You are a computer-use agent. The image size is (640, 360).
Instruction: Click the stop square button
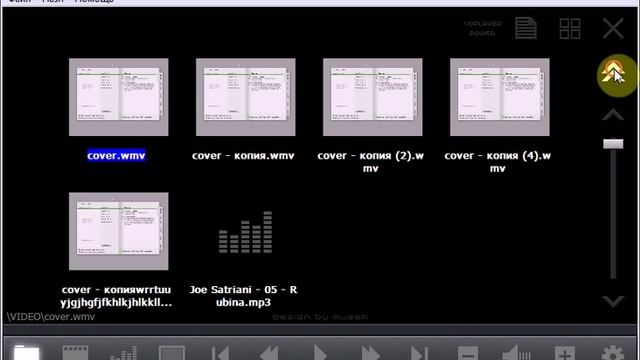(x=172, y=353)
